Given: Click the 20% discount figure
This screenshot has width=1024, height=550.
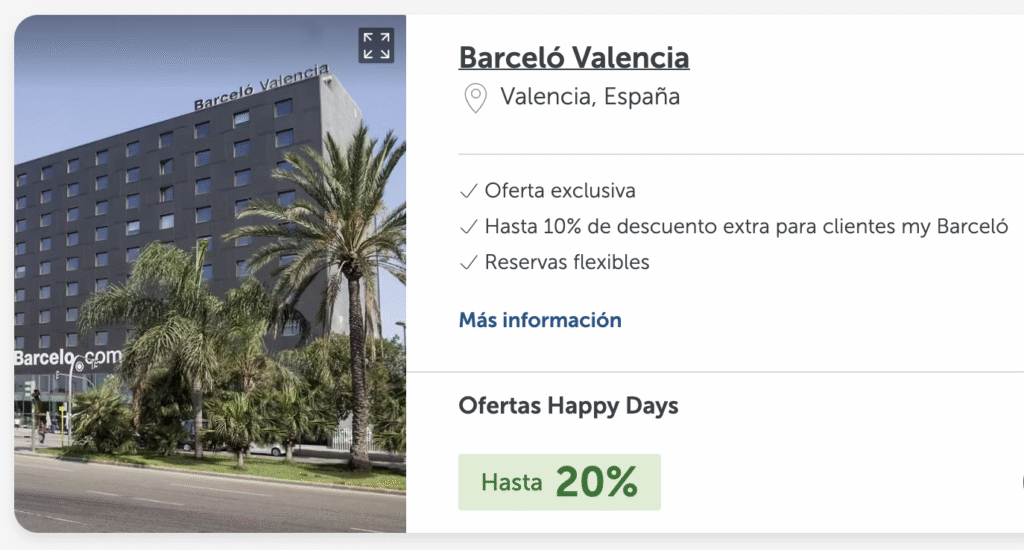Looking at the screenshot, I should (x=596, y=482).
